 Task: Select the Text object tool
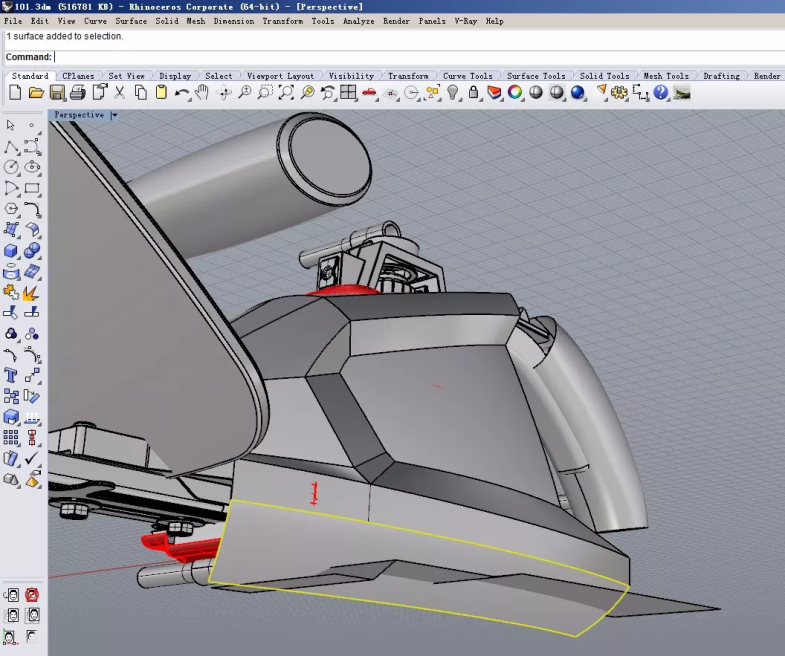click(x=11, y=376)
